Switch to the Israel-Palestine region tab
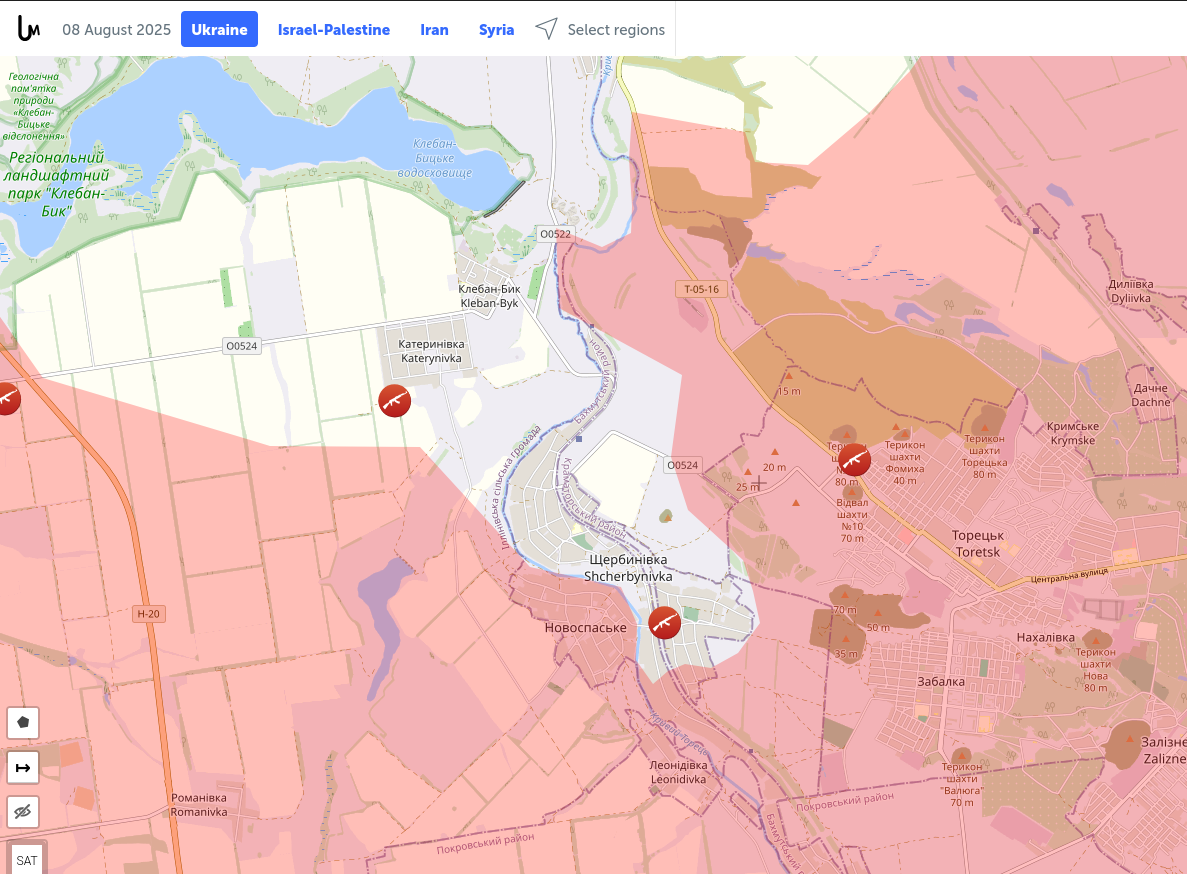The image size is (1187, 874). [x=334, y=30]
